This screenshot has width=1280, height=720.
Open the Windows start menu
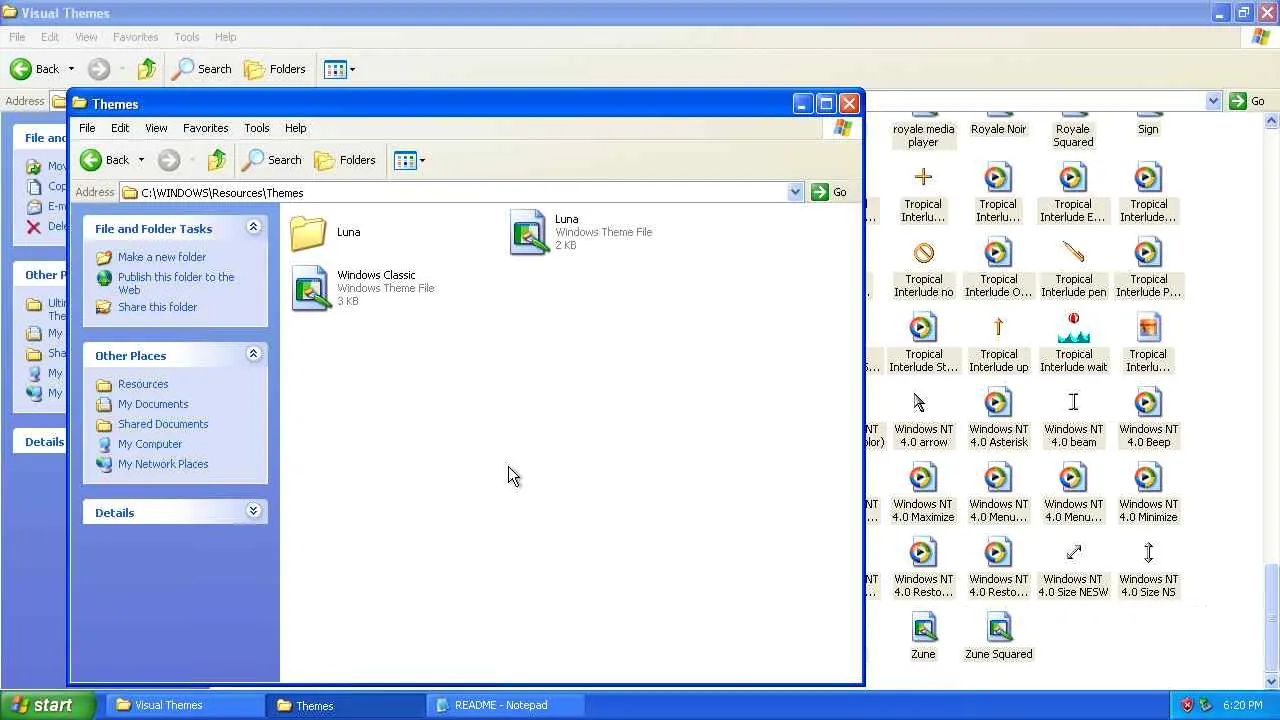[x=49, y=705]
